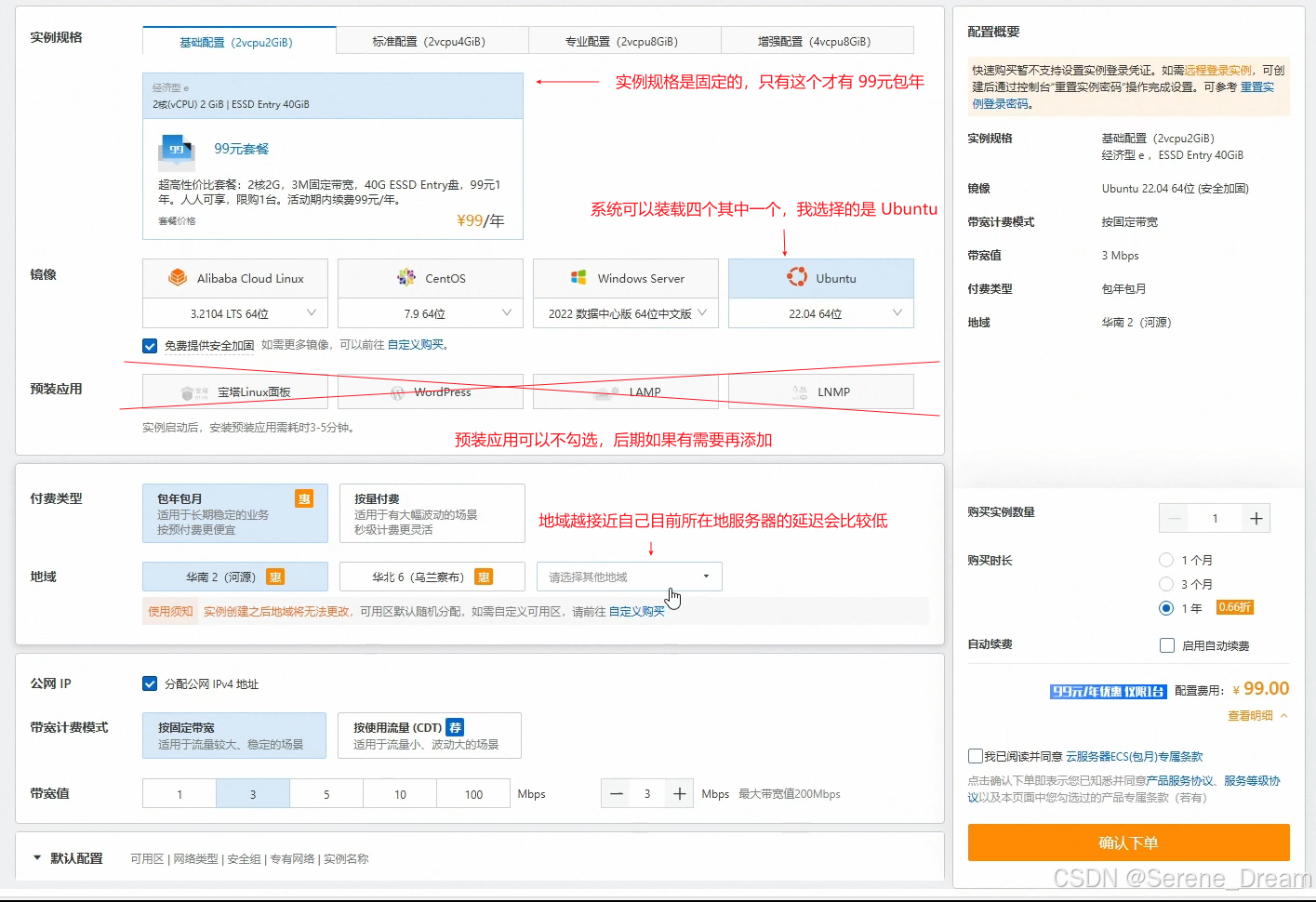The image size is (1316, 902).
Task: Switch to the 专业配置 (2vcpu8GiB) tab
Action: click(625, 41)
